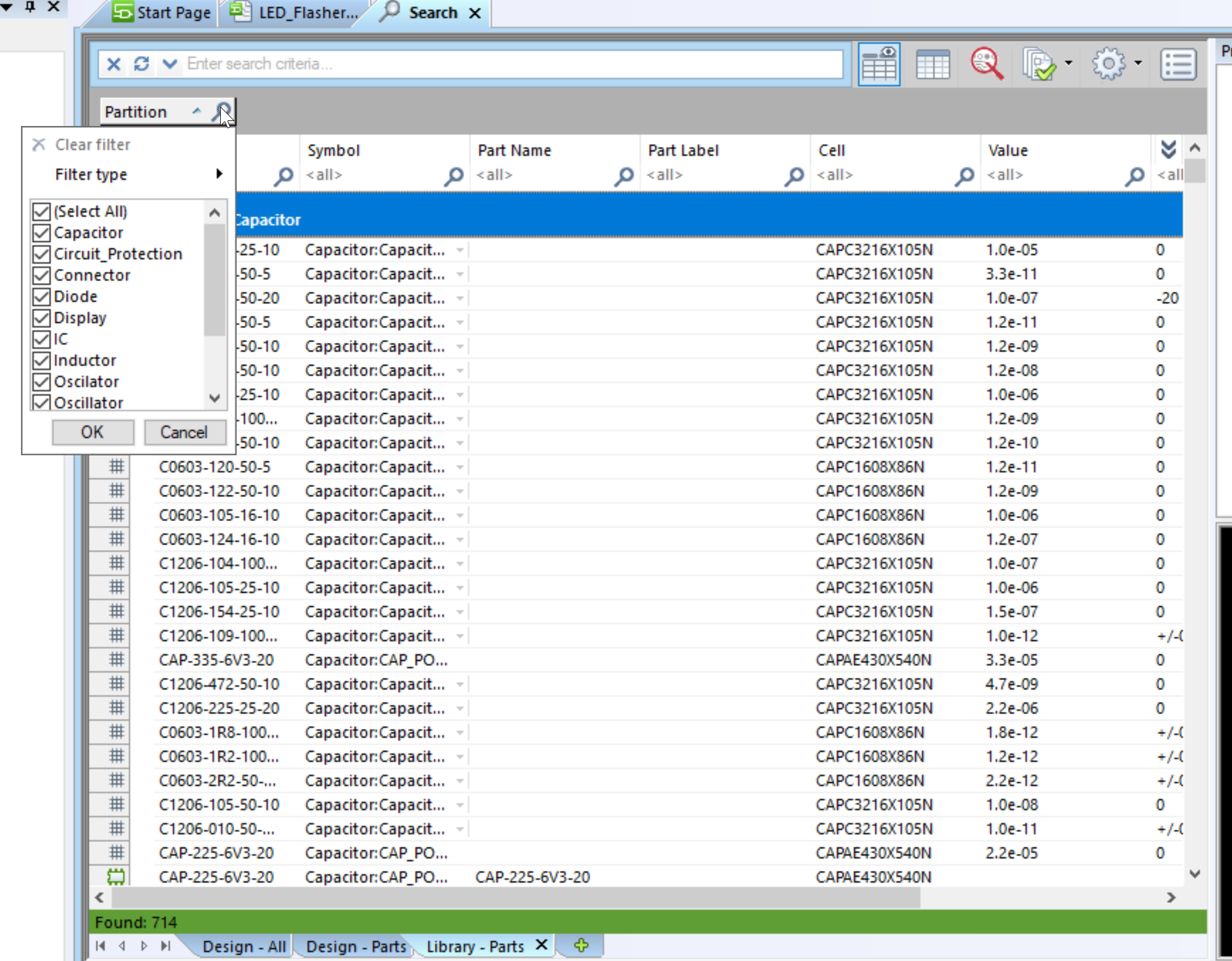Go to next tab navigation arrow
Image resolution: width=1232 pixels, height=961 pixels.
[x=144, y=946]
